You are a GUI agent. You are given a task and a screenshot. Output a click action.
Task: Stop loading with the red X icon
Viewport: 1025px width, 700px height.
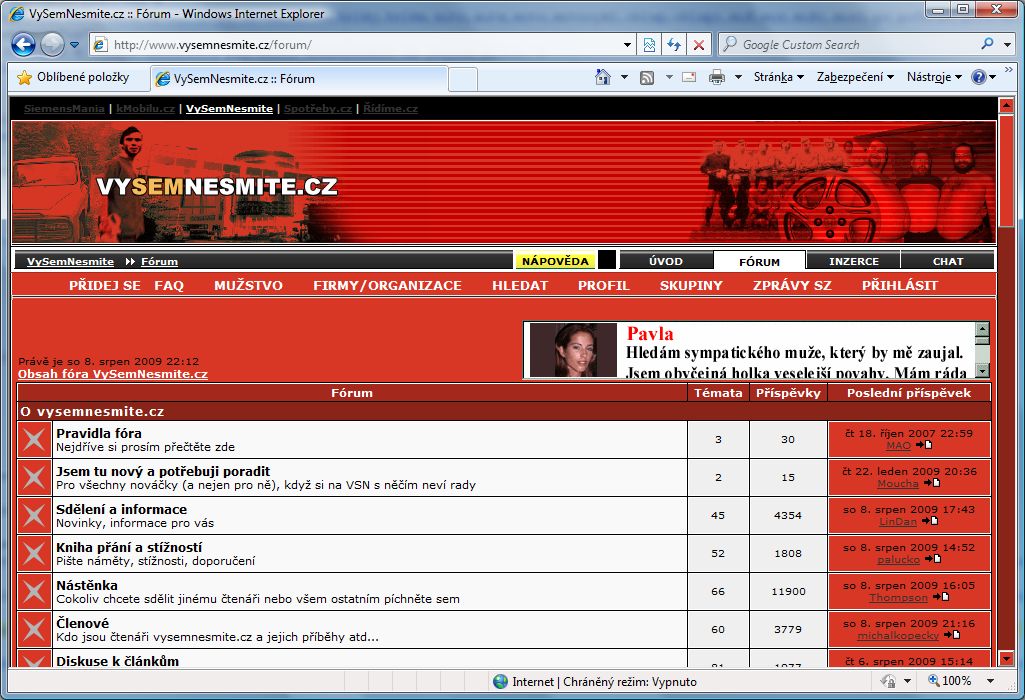coord(699,45)
